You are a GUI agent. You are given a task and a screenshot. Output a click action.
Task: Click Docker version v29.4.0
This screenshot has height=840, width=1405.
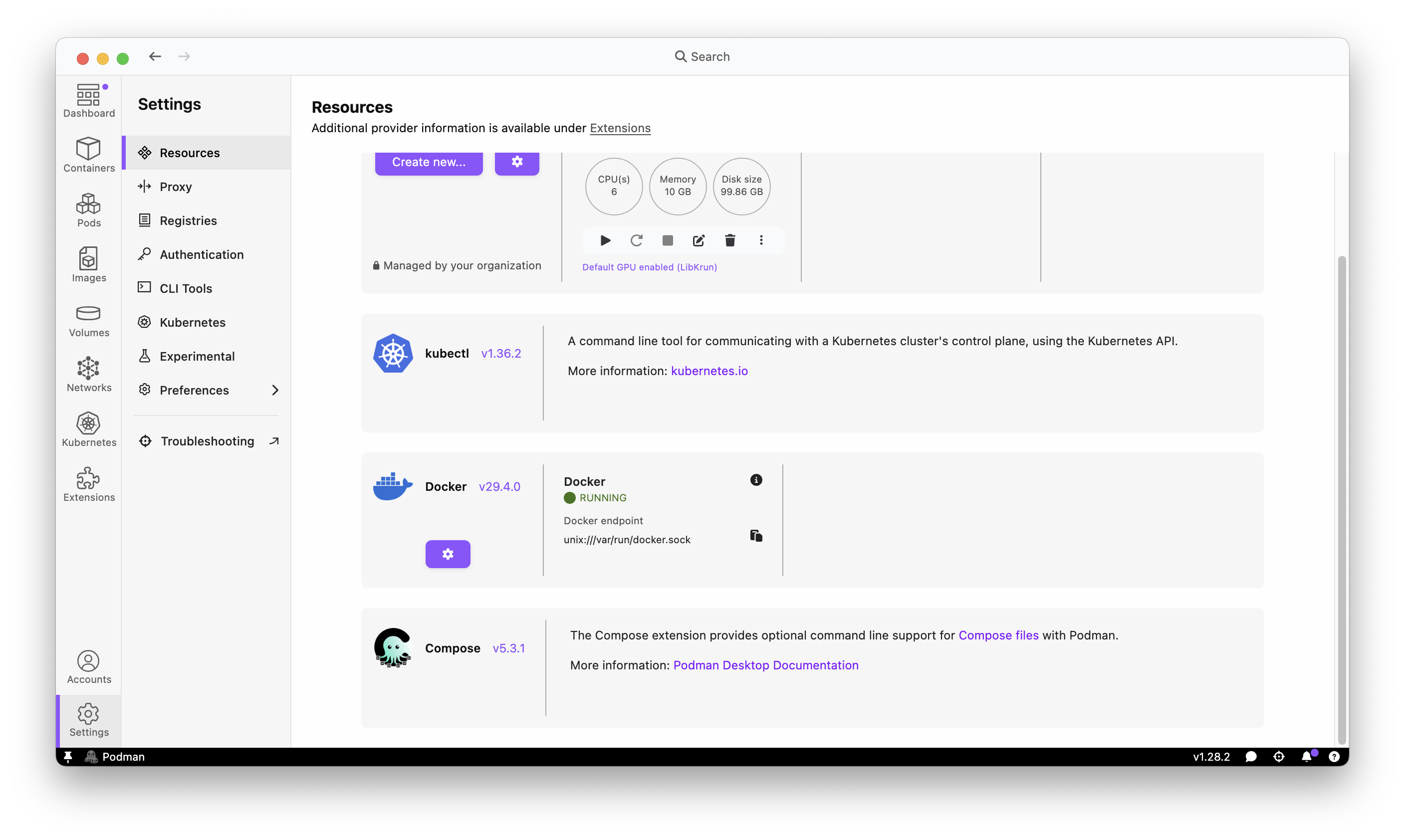(499, 487)
